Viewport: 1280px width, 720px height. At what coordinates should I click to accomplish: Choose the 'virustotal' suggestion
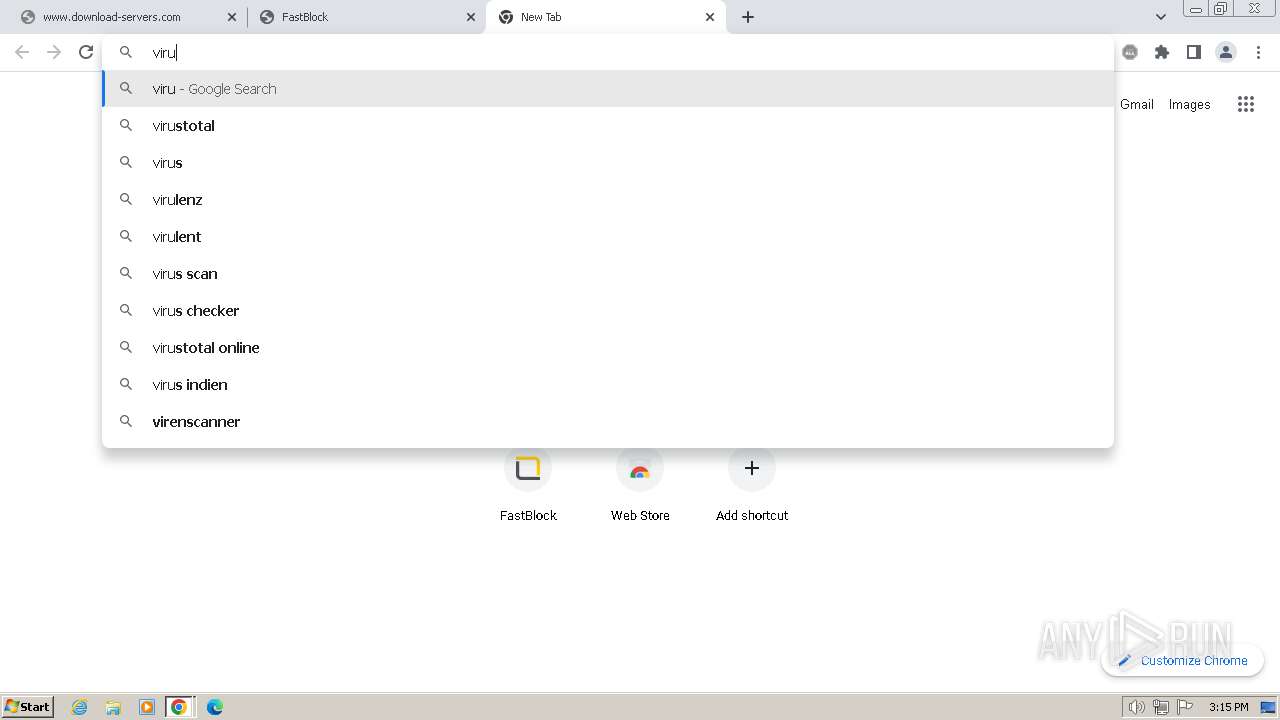(x=608, y=126)
